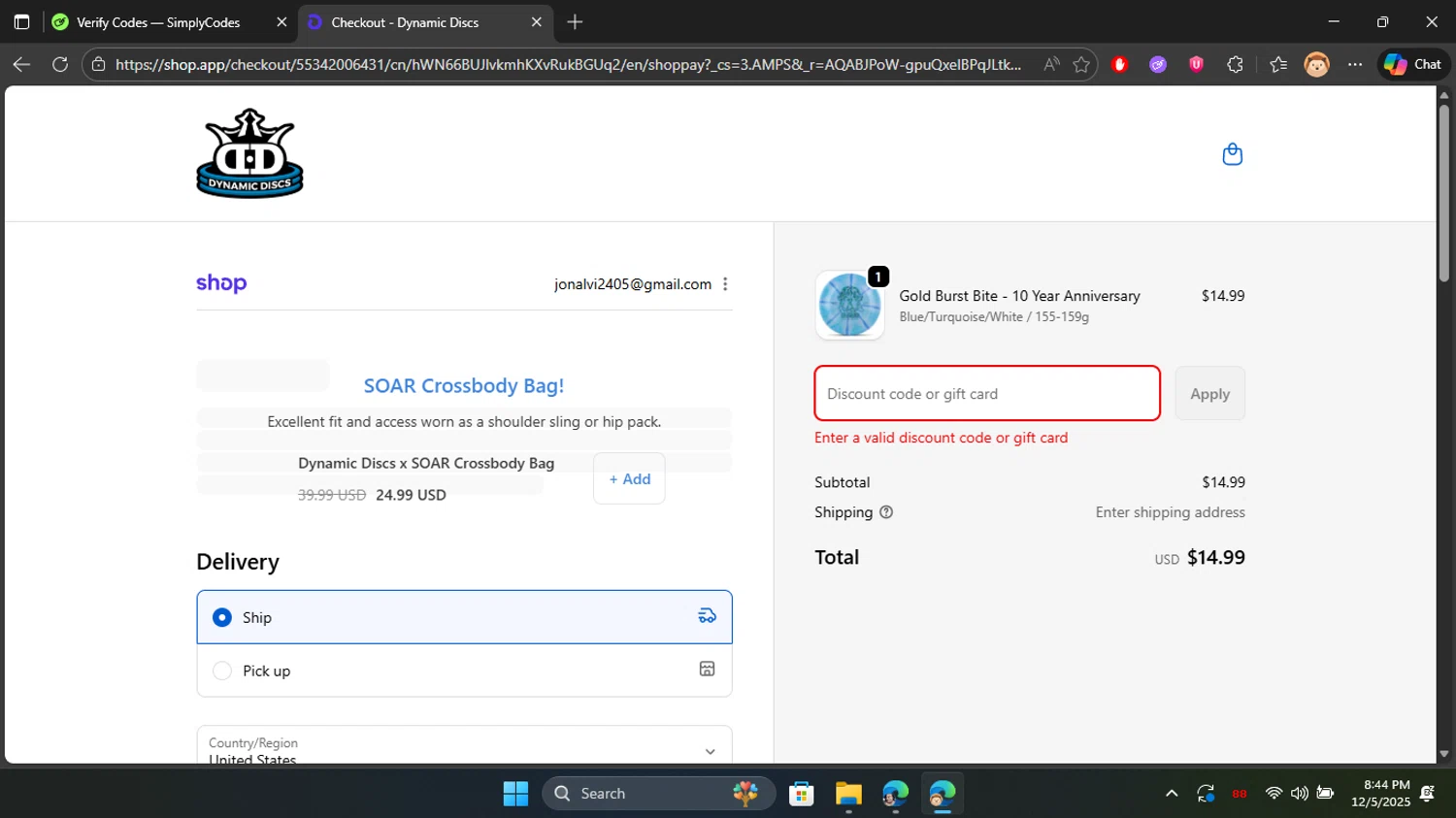Click the red ad blocker extension icon
This screenshot has height=818, width=1456.
[x=1119, y=64]
